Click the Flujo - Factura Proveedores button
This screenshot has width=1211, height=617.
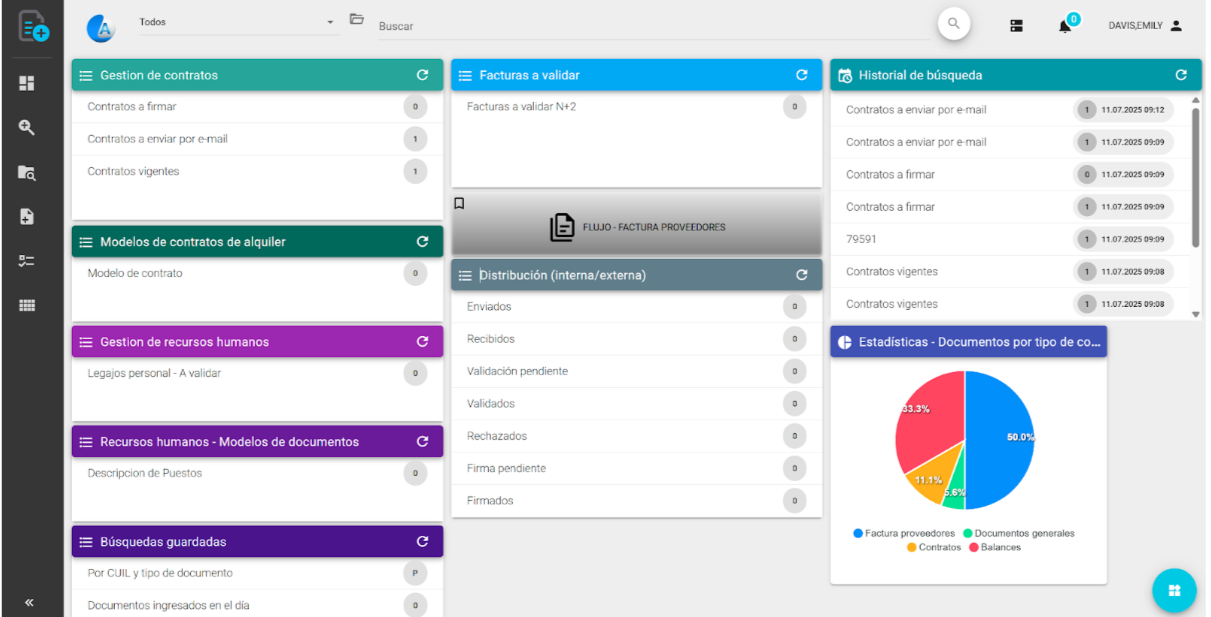point(637,227)
